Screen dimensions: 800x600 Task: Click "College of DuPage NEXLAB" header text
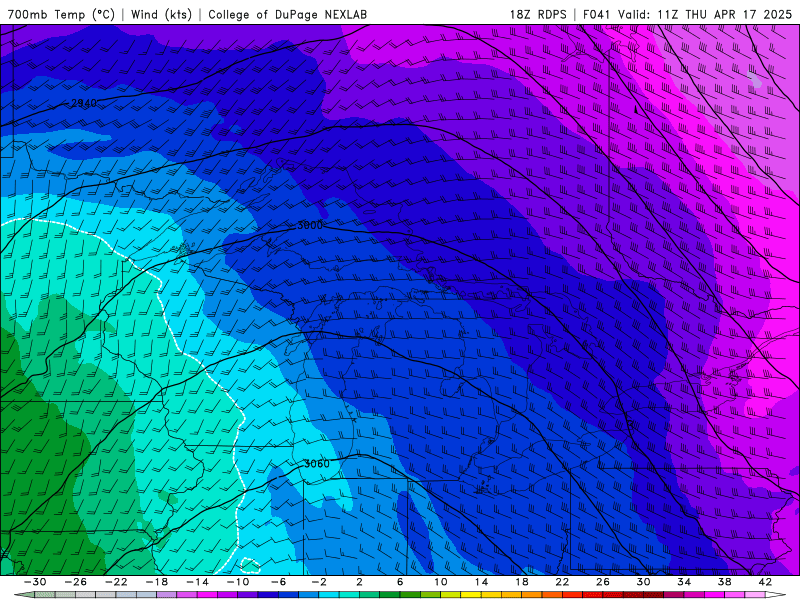pyautogui.click(x=287, y=14)
